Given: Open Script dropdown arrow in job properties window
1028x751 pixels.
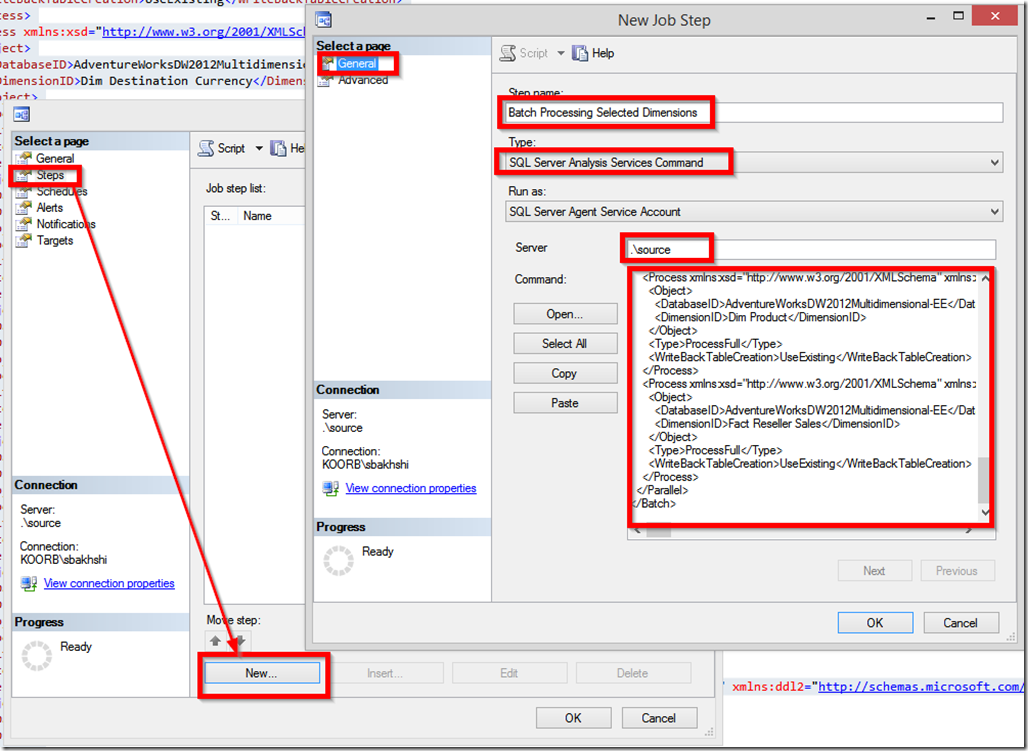Looking at the screenshot, I should [x=259, y=148].
